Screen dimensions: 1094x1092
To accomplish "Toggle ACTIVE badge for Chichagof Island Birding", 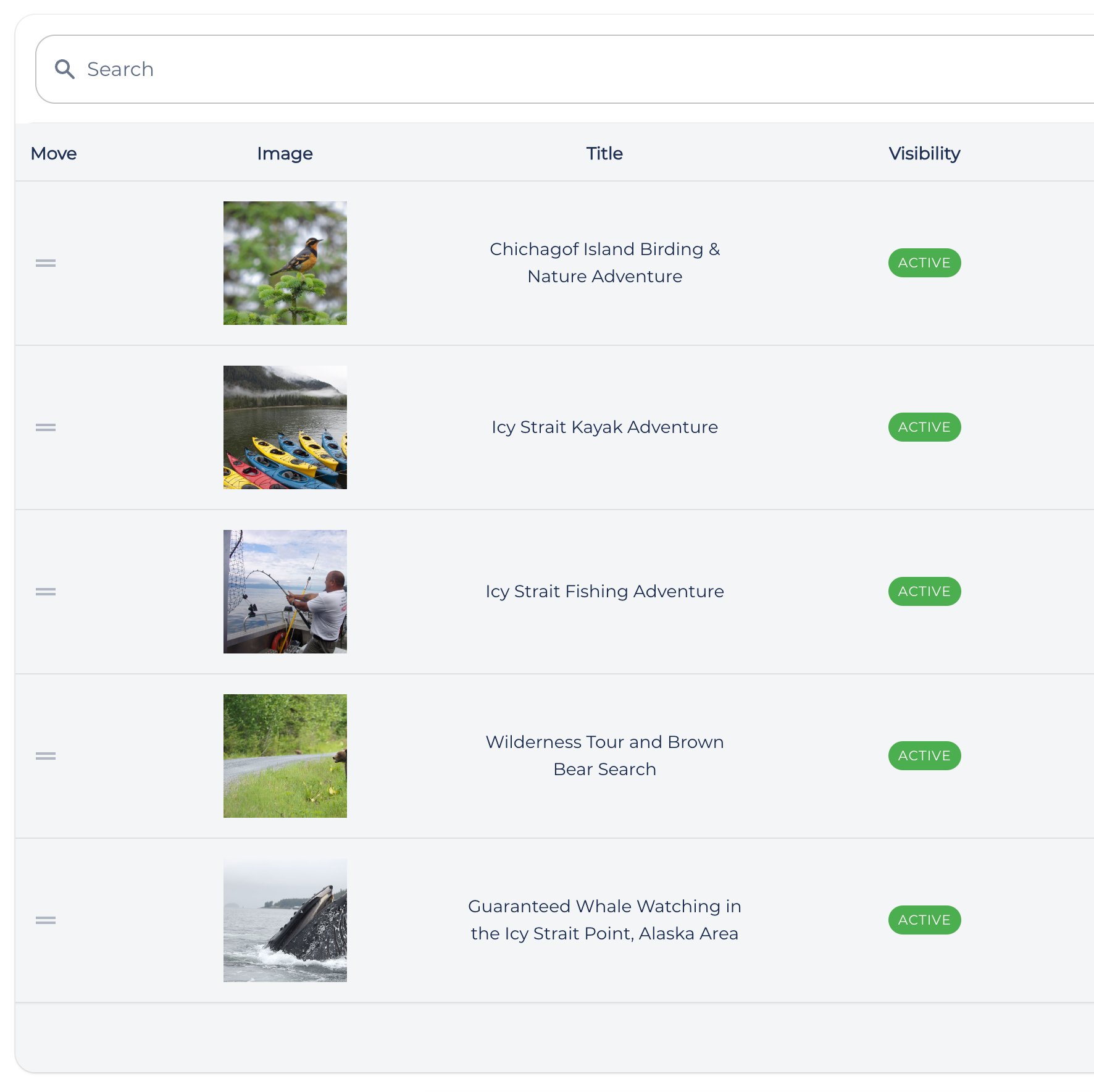I will (x=924, y=263).
